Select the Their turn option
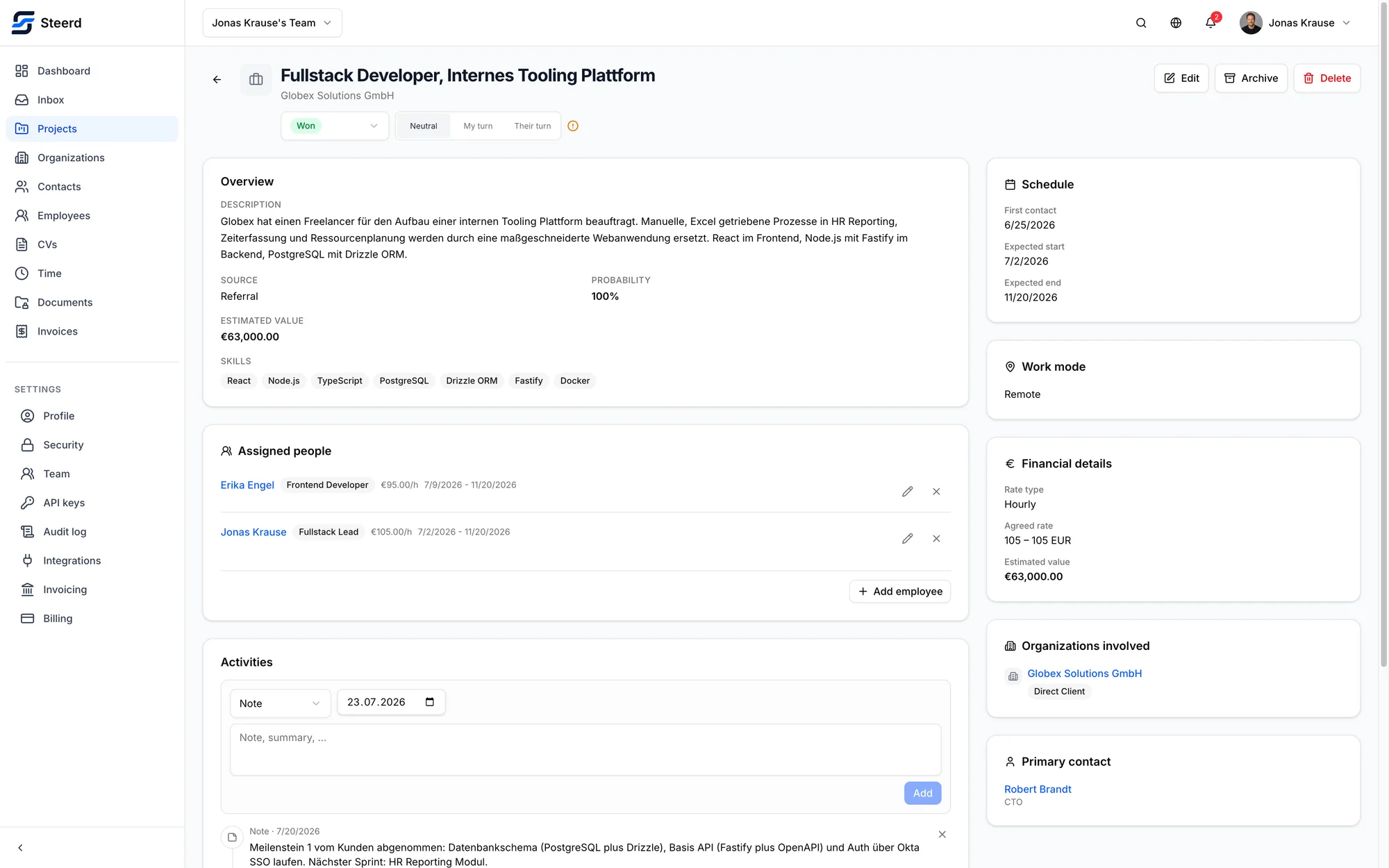Viewport: 1389px width, 868px height. [x=532, y=126]
